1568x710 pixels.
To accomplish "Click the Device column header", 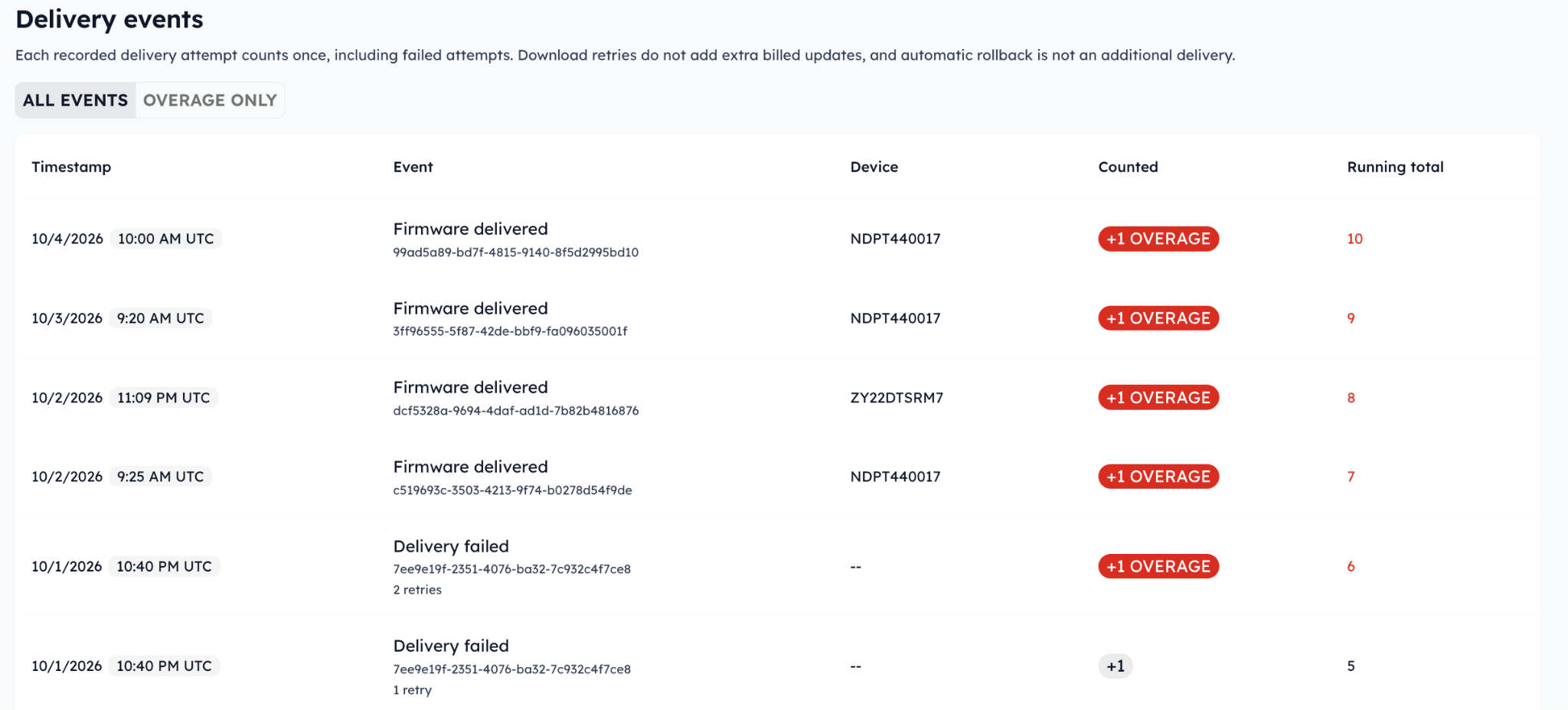I will pyautogui.click(x=874, y=167).
